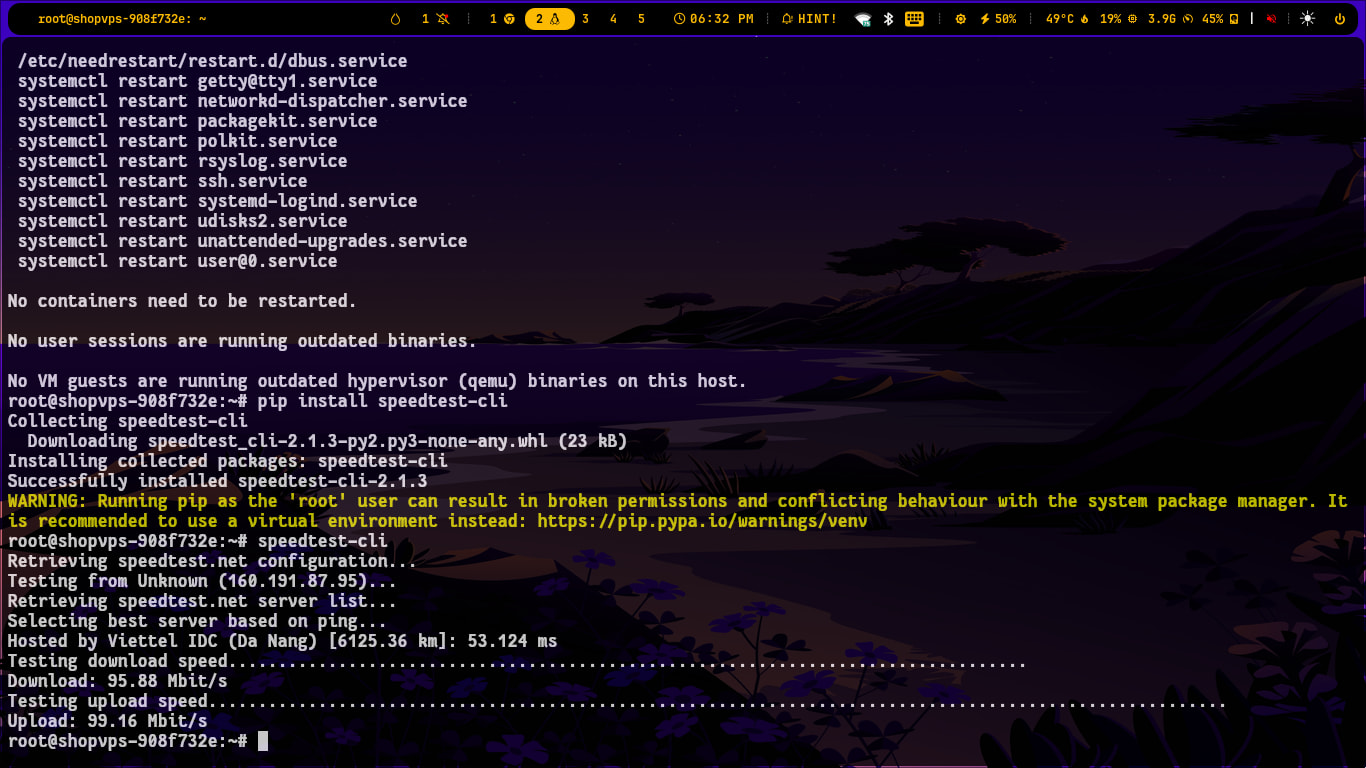Switch to workspace 1 with Chrome icon
This screenshot has height=768, width=1366.
click(x=502, y=19)
